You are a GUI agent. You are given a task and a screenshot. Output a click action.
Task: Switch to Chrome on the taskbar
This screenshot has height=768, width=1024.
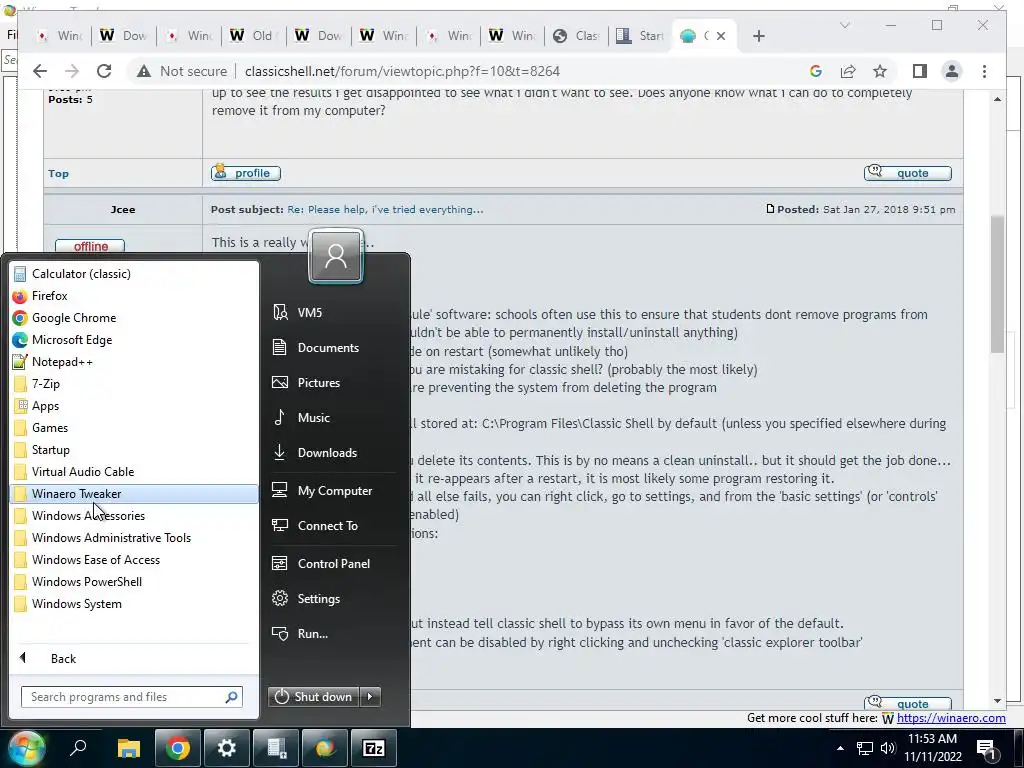[x=178, y=748]
